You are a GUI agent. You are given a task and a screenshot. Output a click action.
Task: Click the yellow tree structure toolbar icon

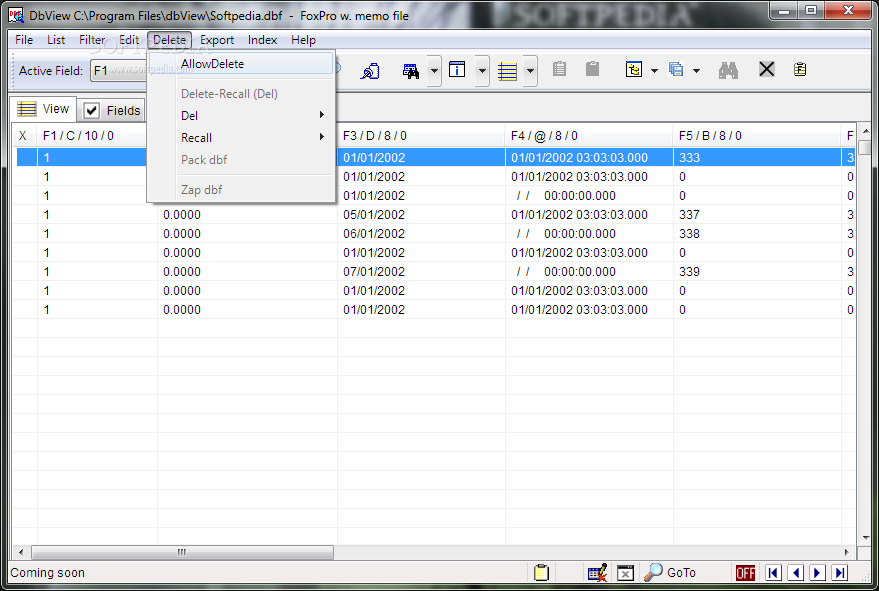click(634, 70)
